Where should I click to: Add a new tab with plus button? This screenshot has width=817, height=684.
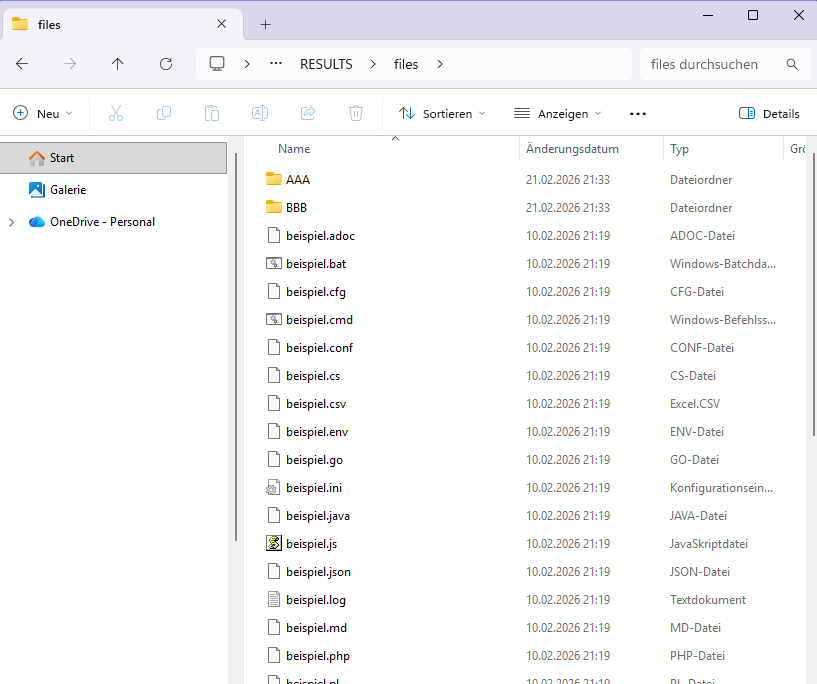click(265, 24)
